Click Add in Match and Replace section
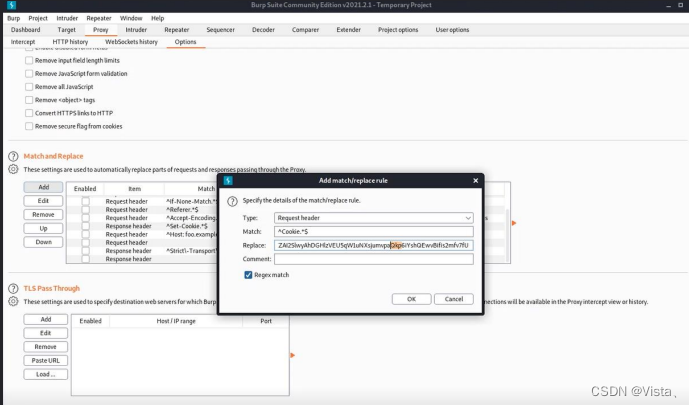The image size is (689, 405). tap(44, 187)
